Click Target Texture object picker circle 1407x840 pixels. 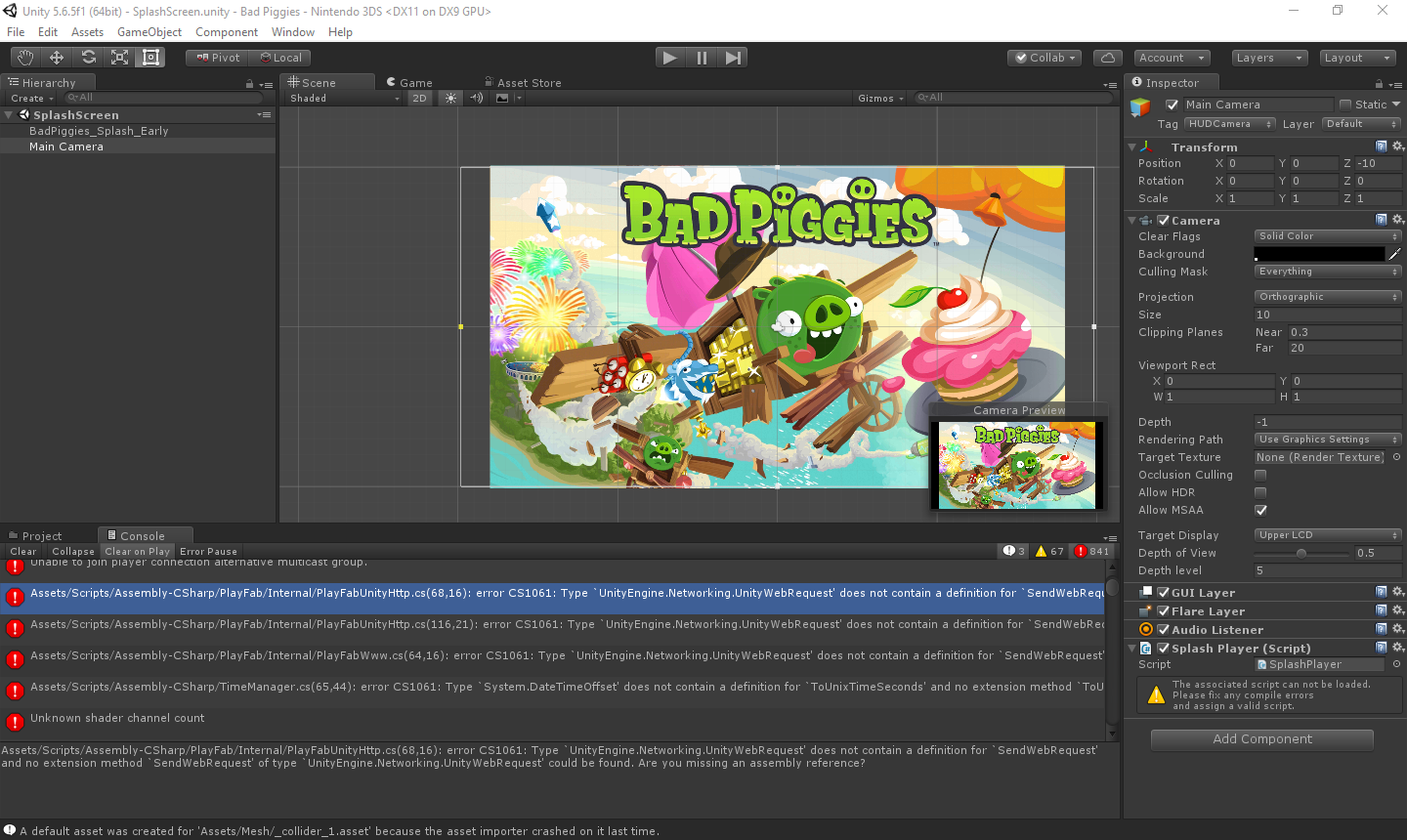pos(1396,457)
